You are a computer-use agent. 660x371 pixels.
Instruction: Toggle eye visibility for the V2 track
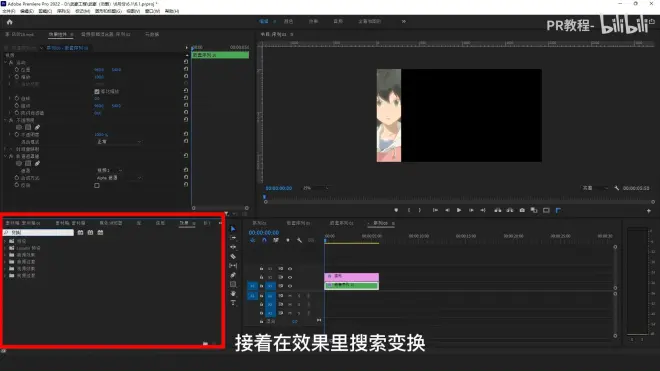click(290, 277)
